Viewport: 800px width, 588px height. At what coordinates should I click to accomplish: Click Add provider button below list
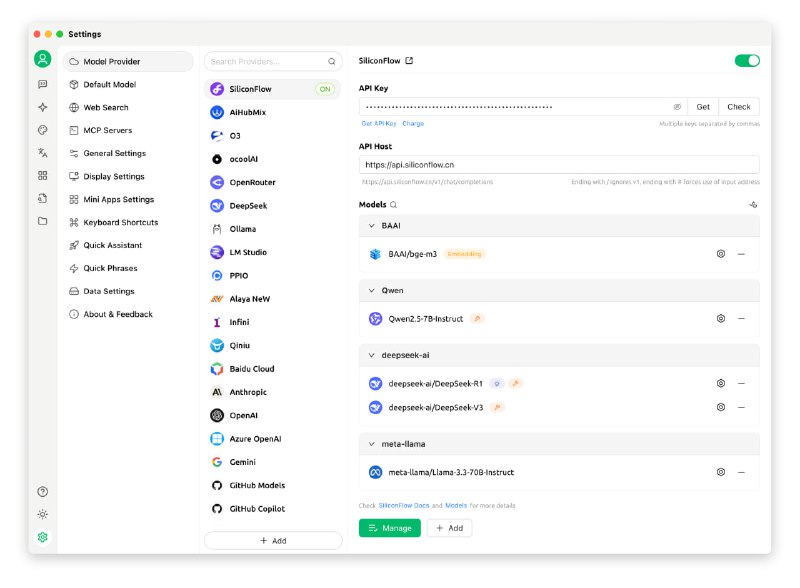[x=273, y=541]
